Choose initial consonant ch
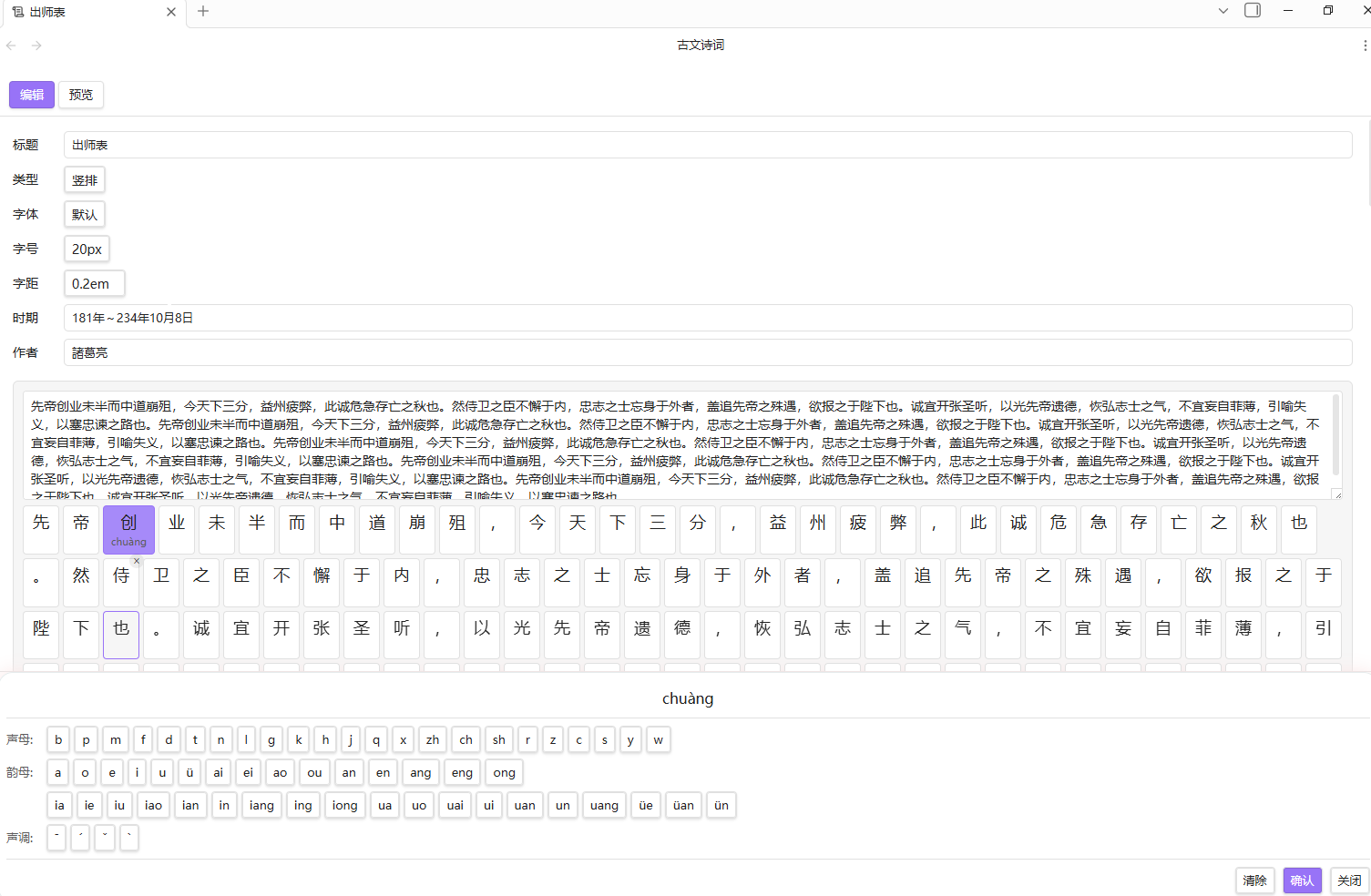This screenshot has width=1371, height=896. (466, 740)
